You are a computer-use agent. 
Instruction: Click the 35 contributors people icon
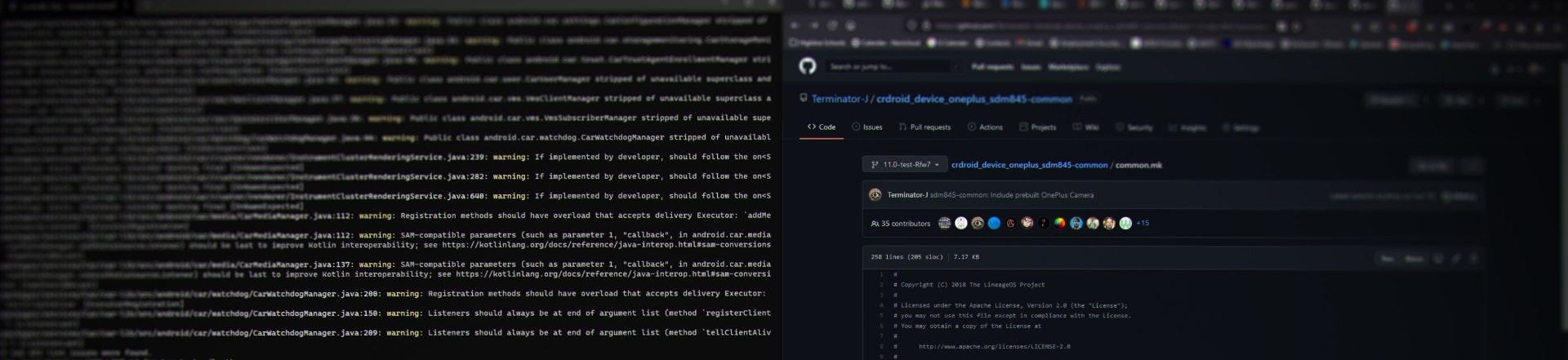pos(875,224)
